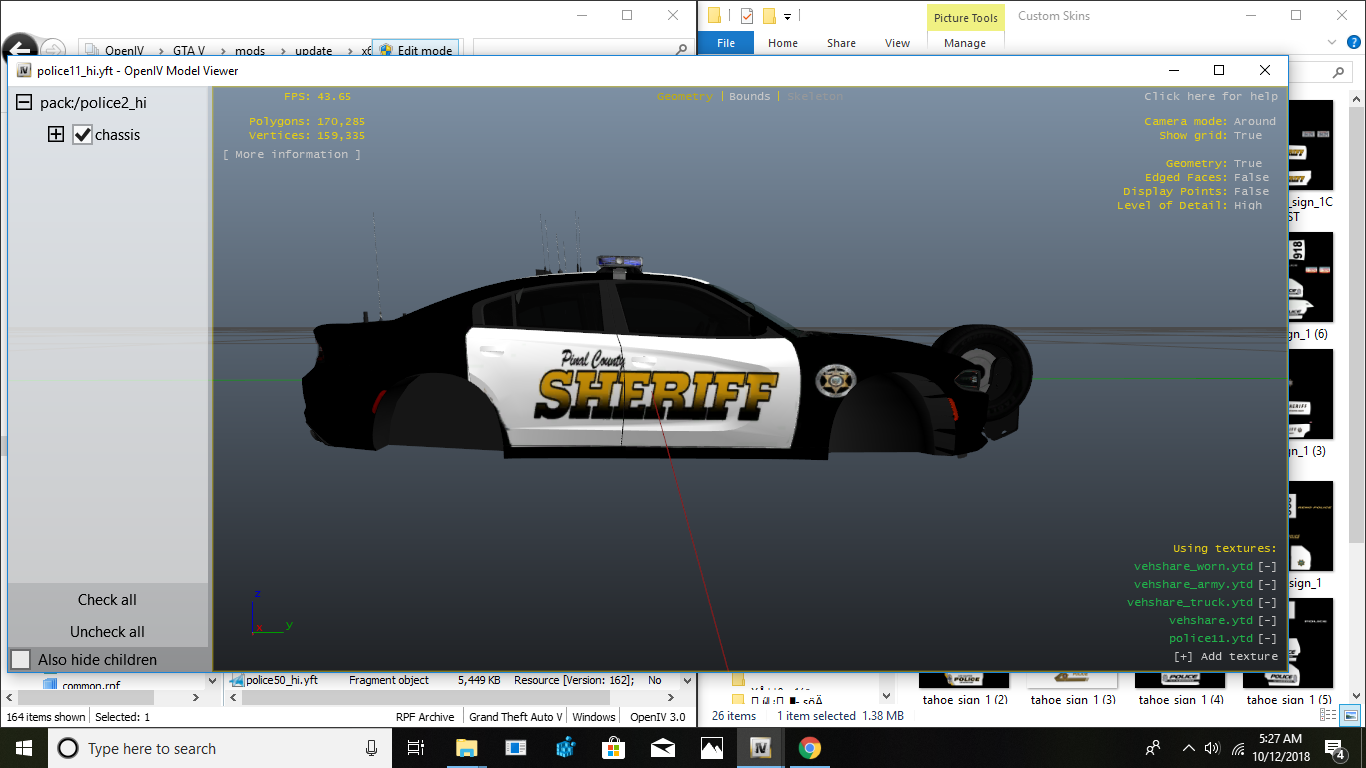1366x768 pixels.
Task: Open Microsoft Store from the taskbar
Action: pyautogui.click(x=613, y=748)
